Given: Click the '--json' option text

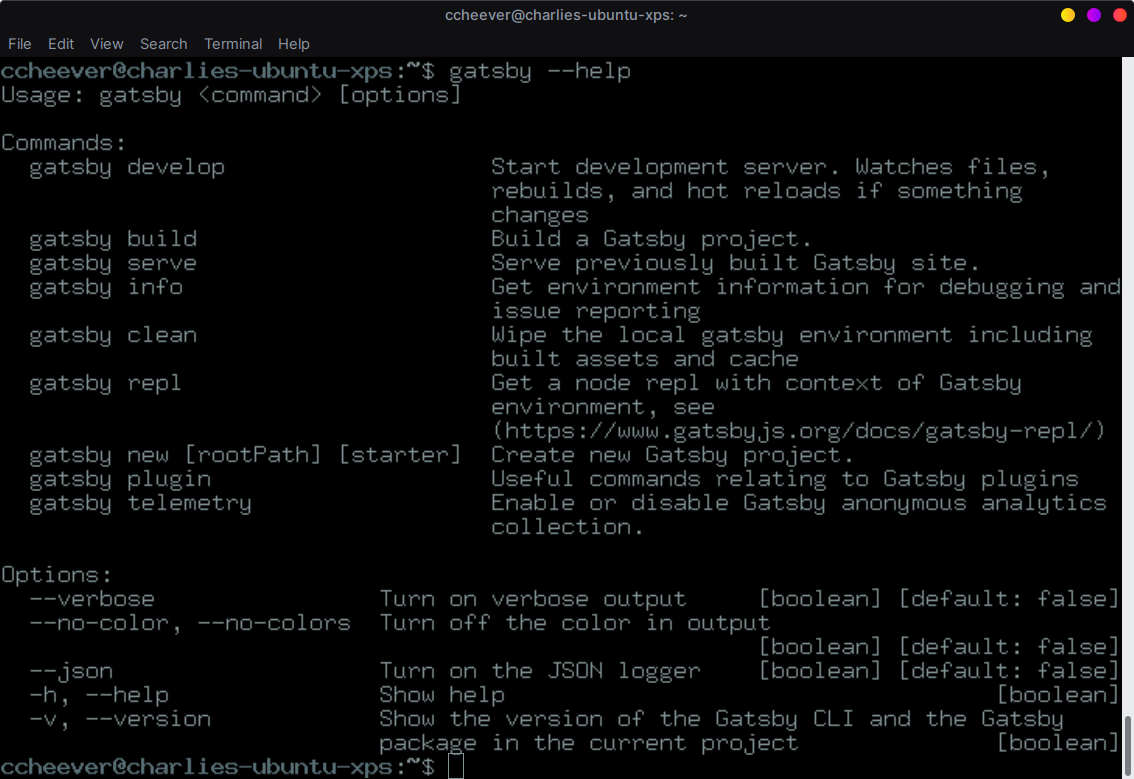Looking at the screenshot, I should pyautogui.click(x=72, y=670).
